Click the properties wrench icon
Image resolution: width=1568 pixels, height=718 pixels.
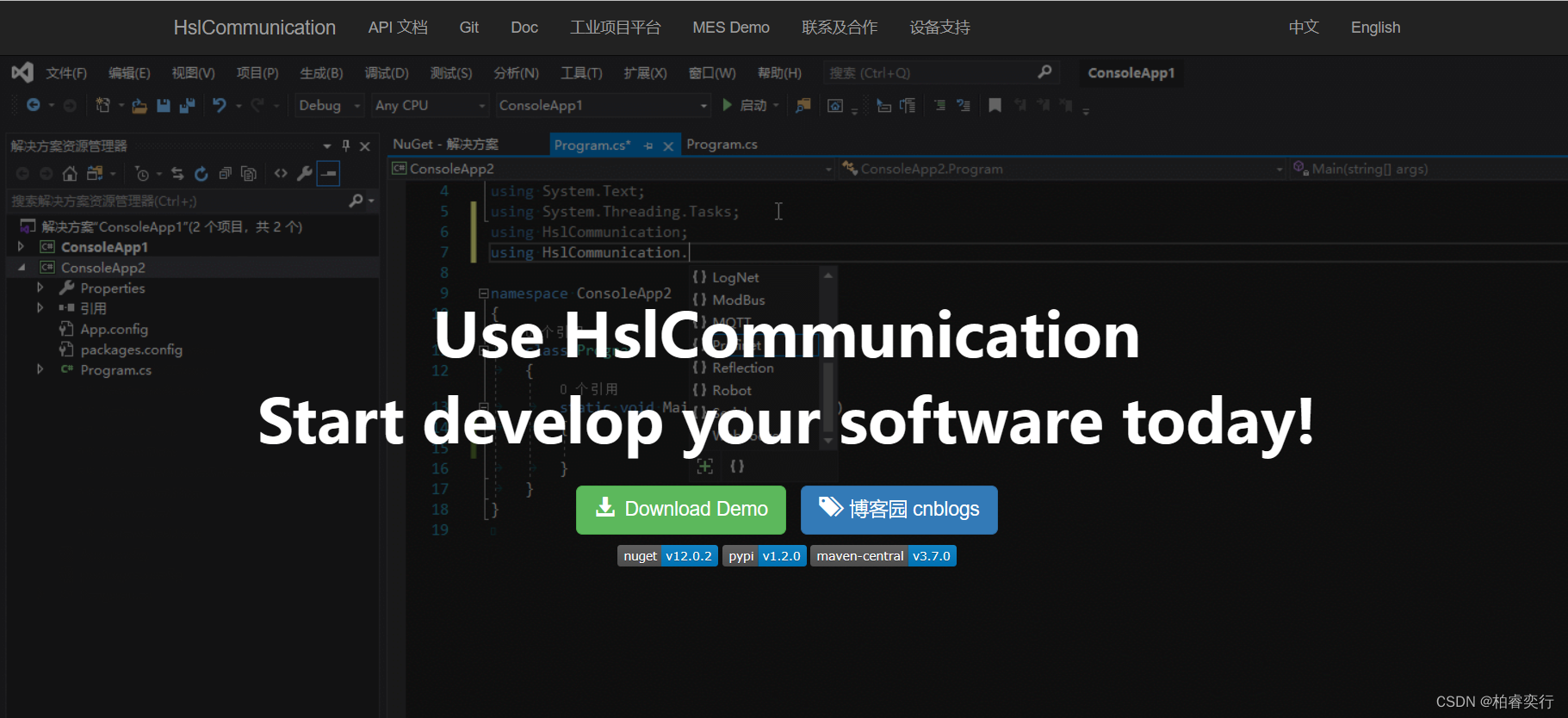tap(304, 174)
